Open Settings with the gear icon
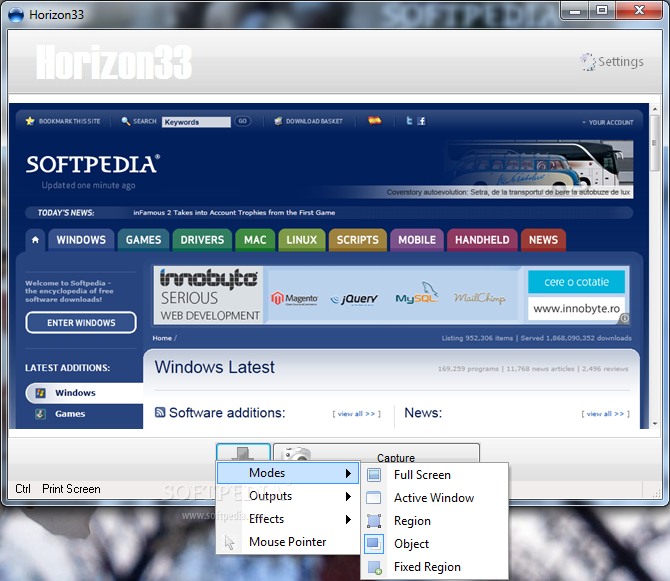The image size is (670, 581). (x=588, y=62)
